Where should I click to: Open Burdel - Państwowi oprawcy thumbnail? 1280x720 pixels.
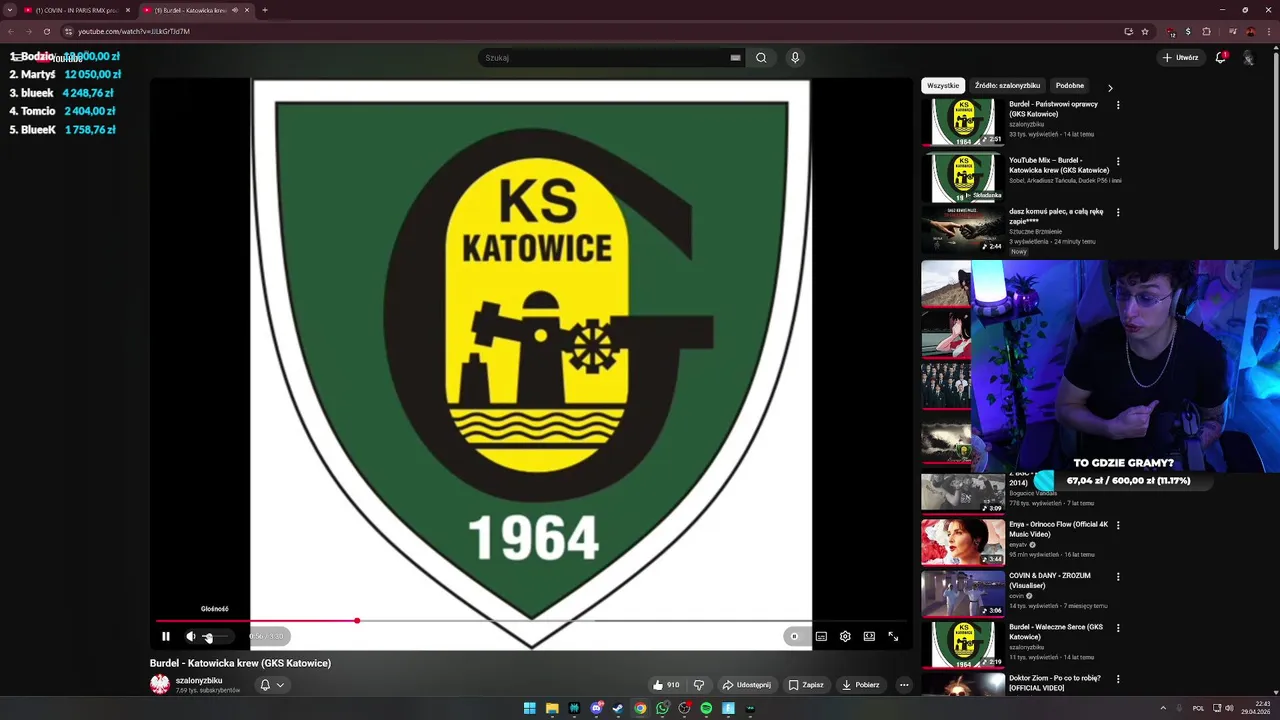click(963, 122)
